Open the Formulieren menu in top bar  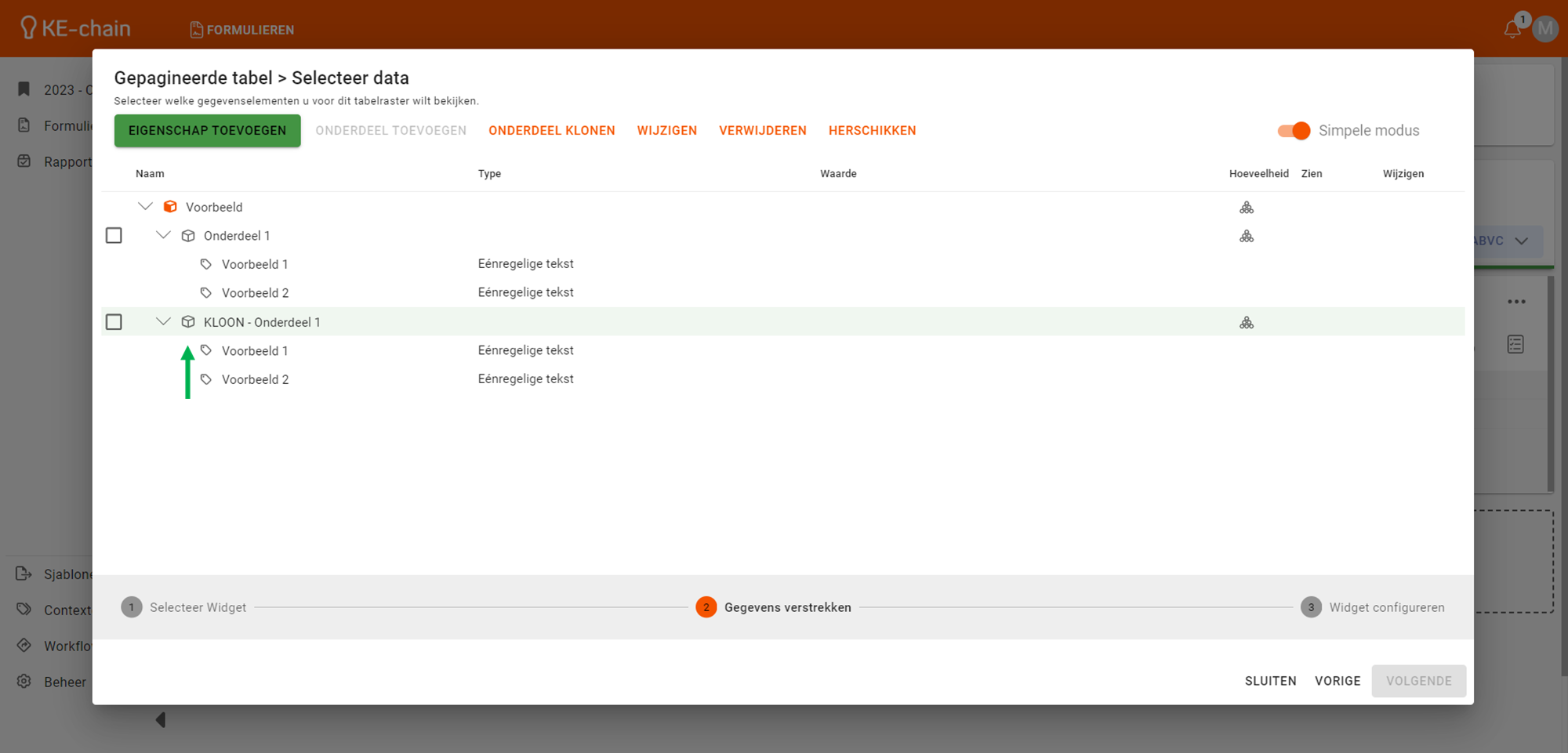[x=242, y=30]
